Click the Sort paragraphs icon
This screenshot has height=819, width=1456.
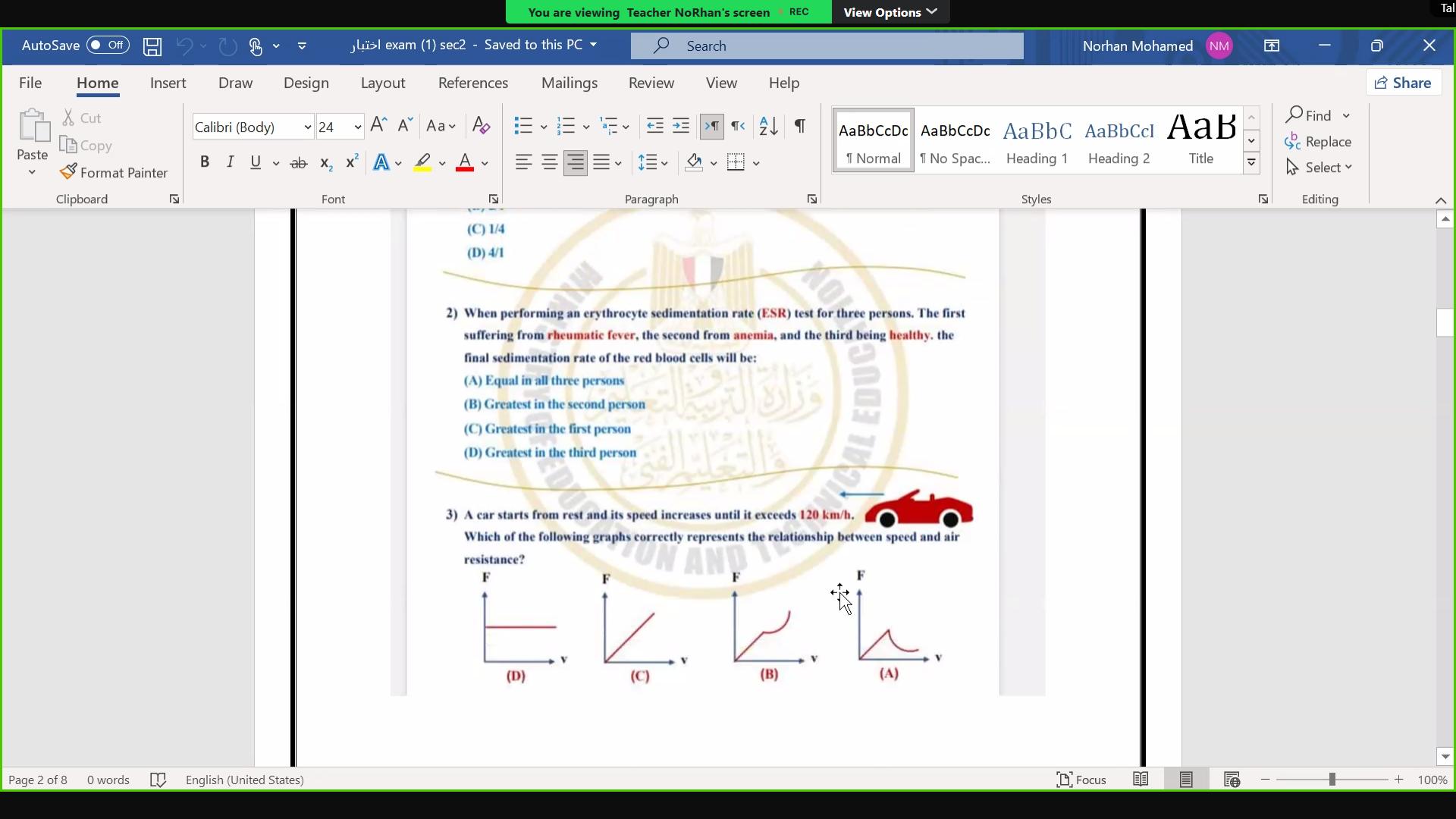768,126
